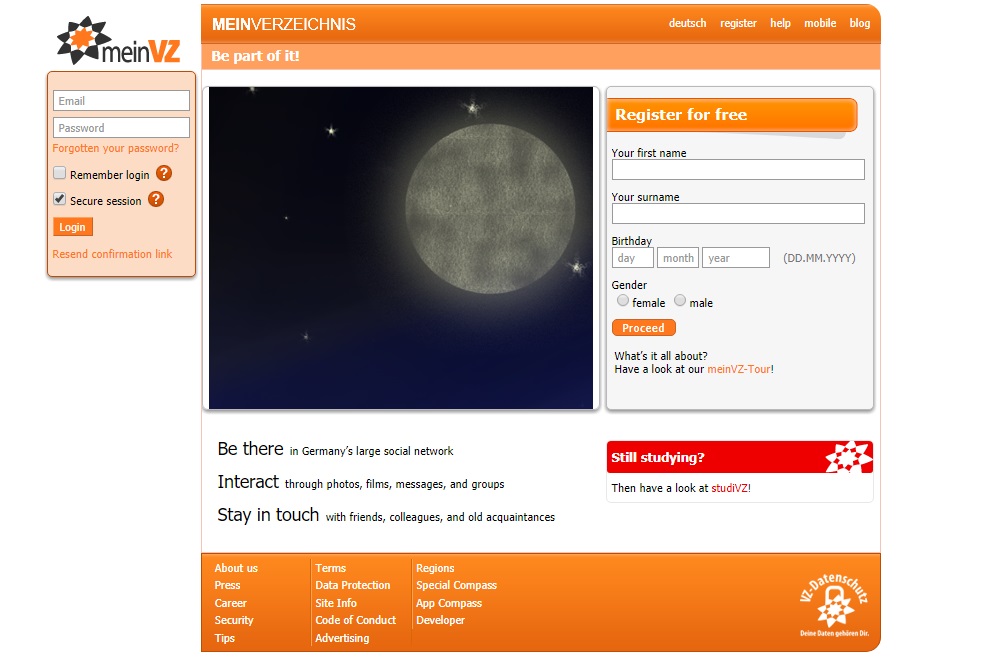Open Regions footer link
The image size is (995, 658).
point(435,568)
